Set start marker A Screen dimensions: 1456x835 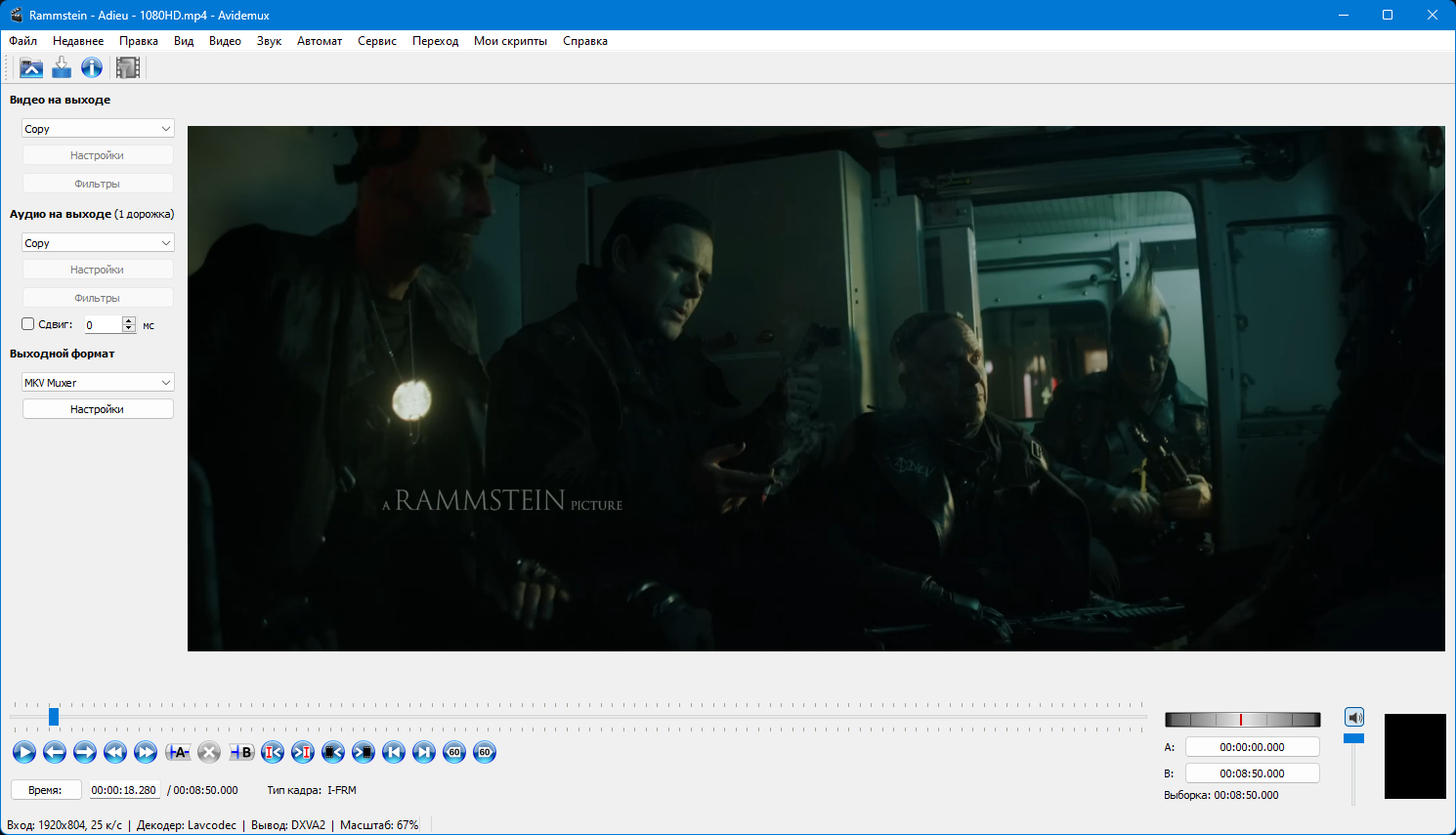click(x=178, y=752)
